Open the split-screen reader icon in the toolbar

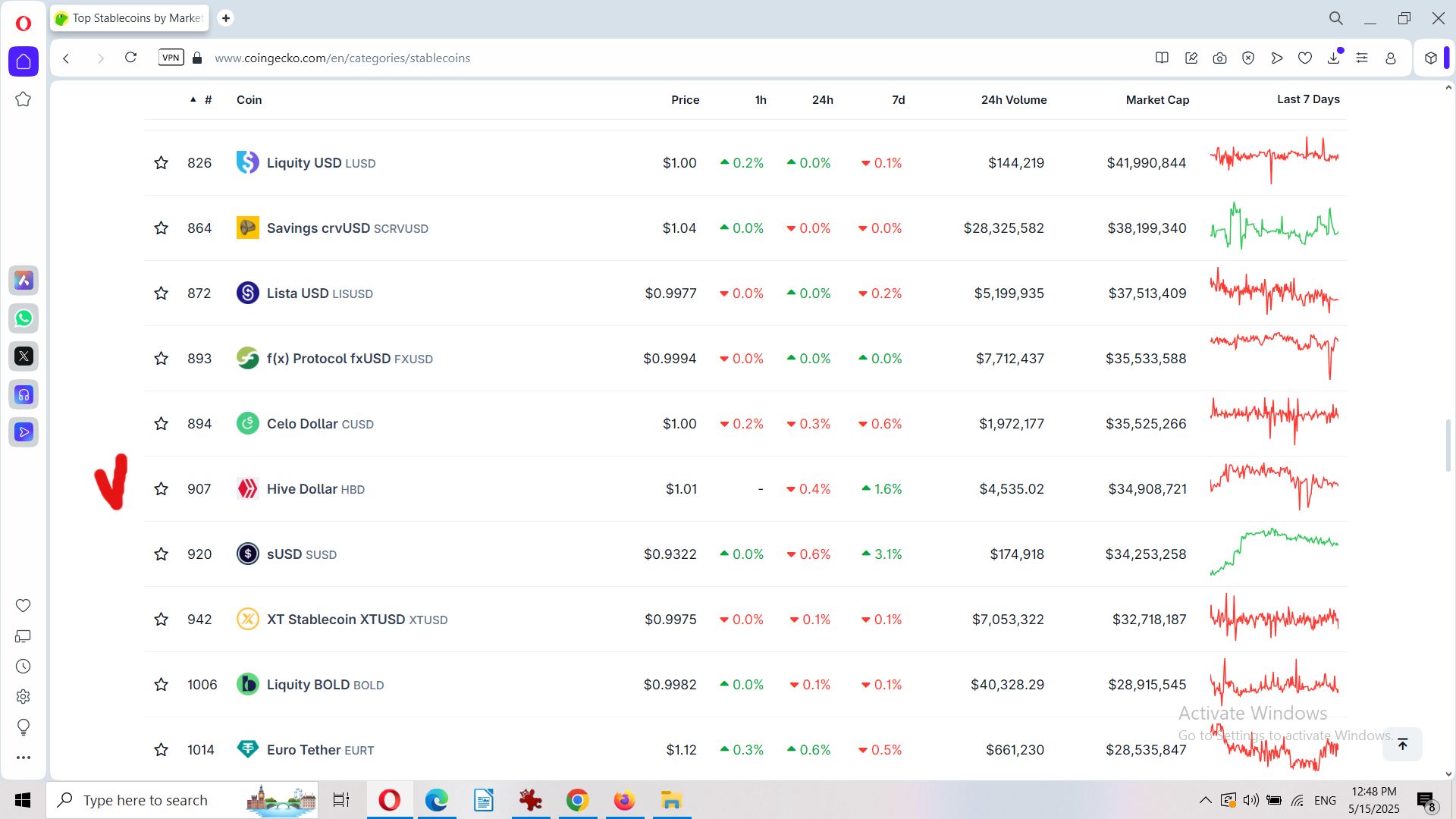pyautogui.click(x=1162, y=58)
